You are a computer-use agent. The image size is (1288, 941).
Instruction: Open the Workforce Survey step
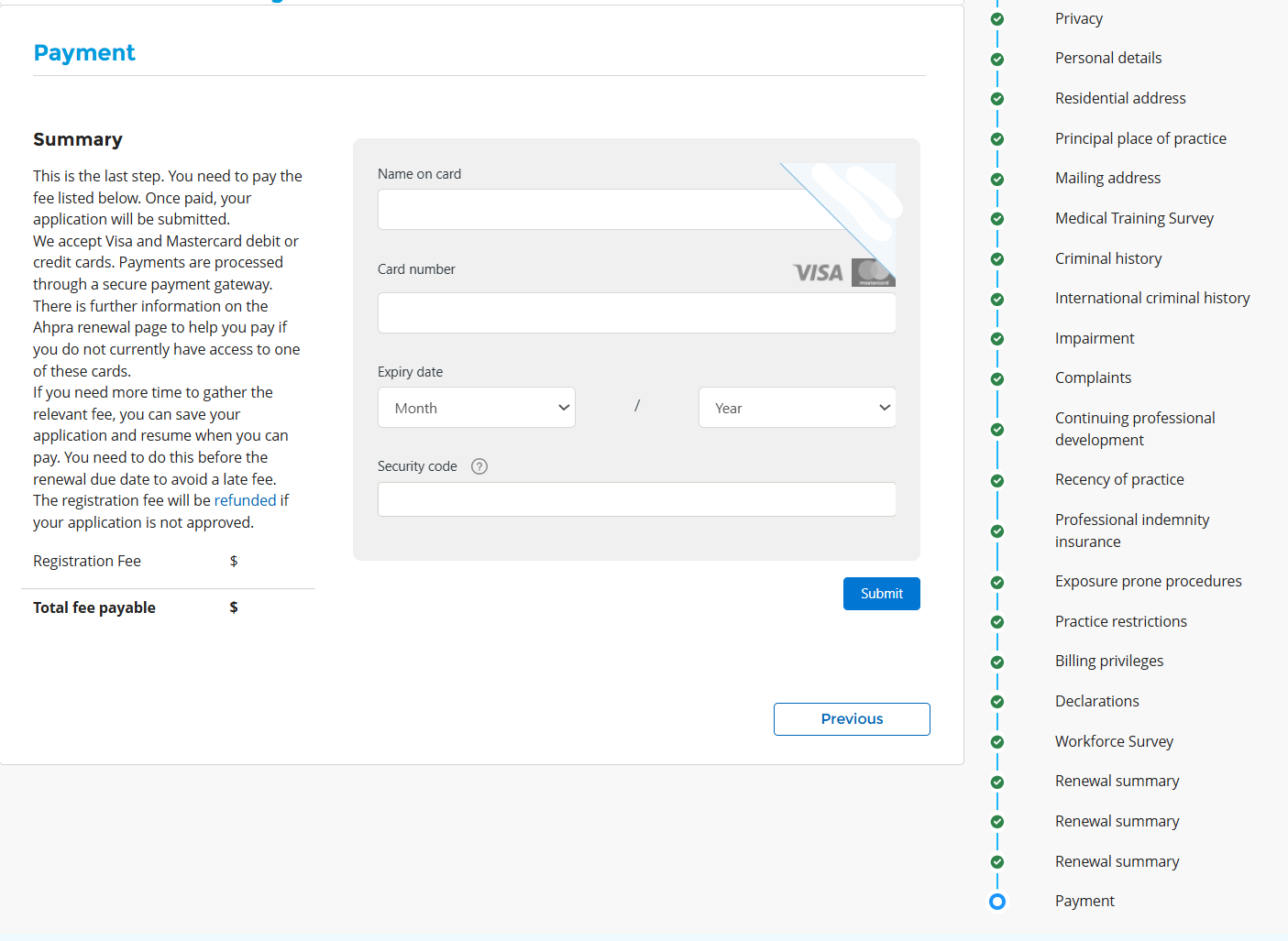point(1114,741)
